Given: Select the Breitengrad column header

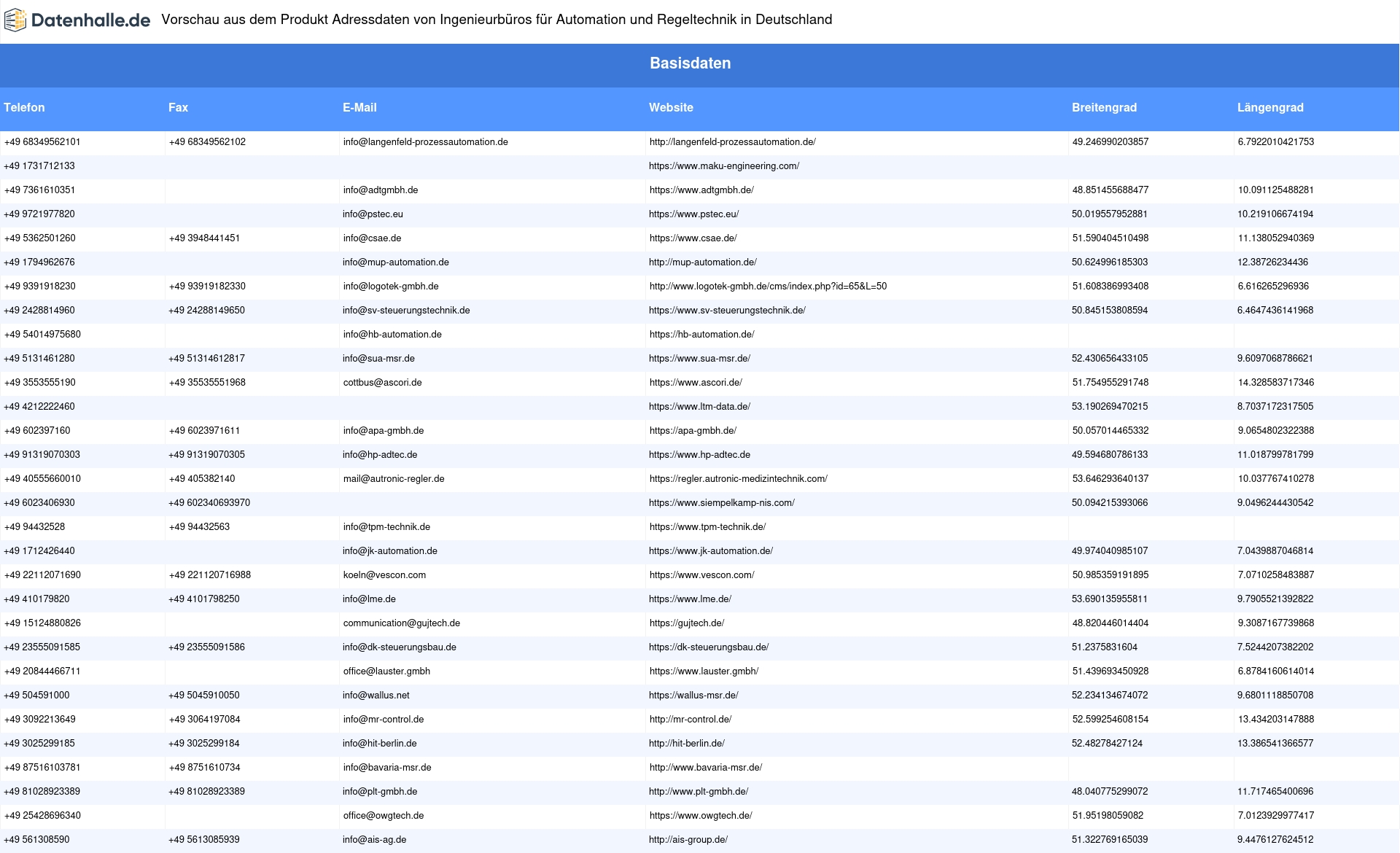Looking at the screenshot, I should 1104,107.
